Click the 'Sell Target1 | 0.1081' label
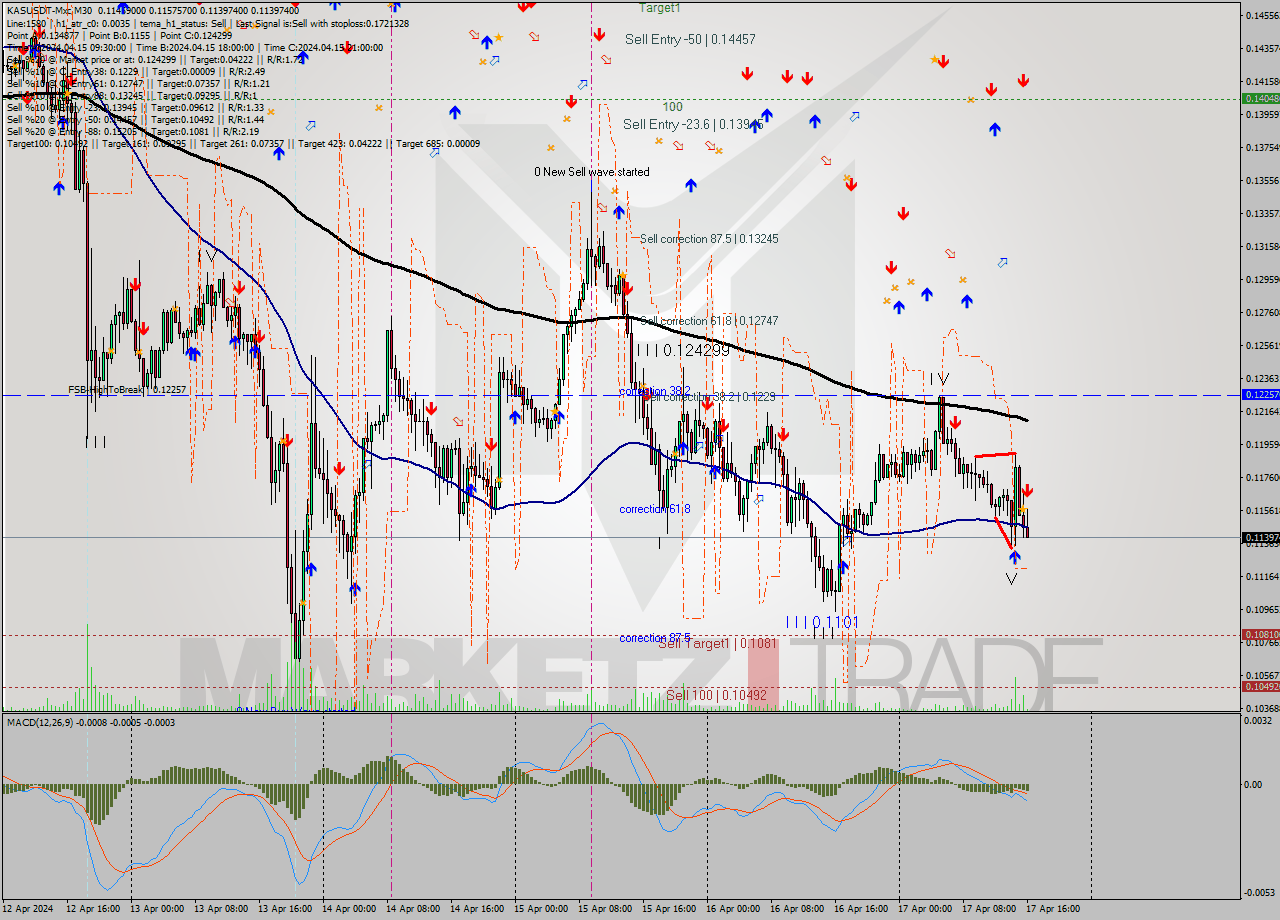The height and width of the screenshot is (920, 1280). pos(717,644)
